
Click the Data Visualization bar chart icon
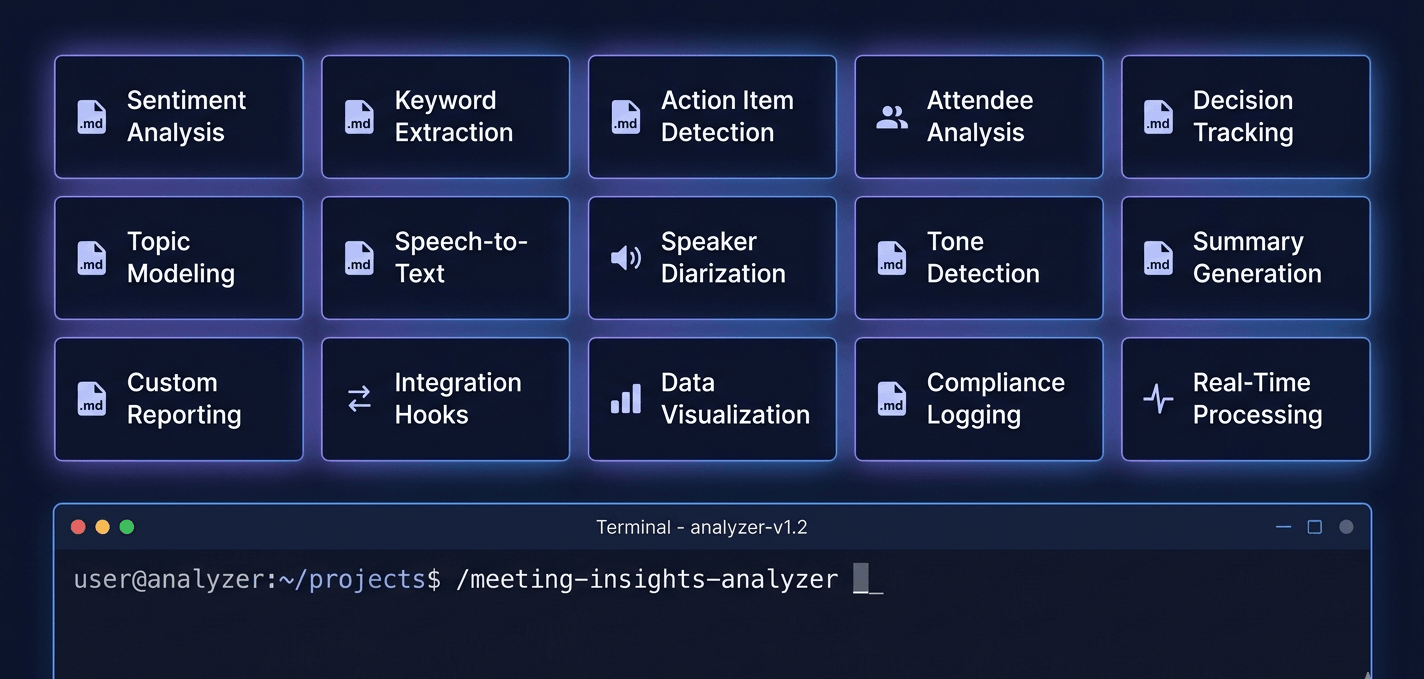[625, 398]
